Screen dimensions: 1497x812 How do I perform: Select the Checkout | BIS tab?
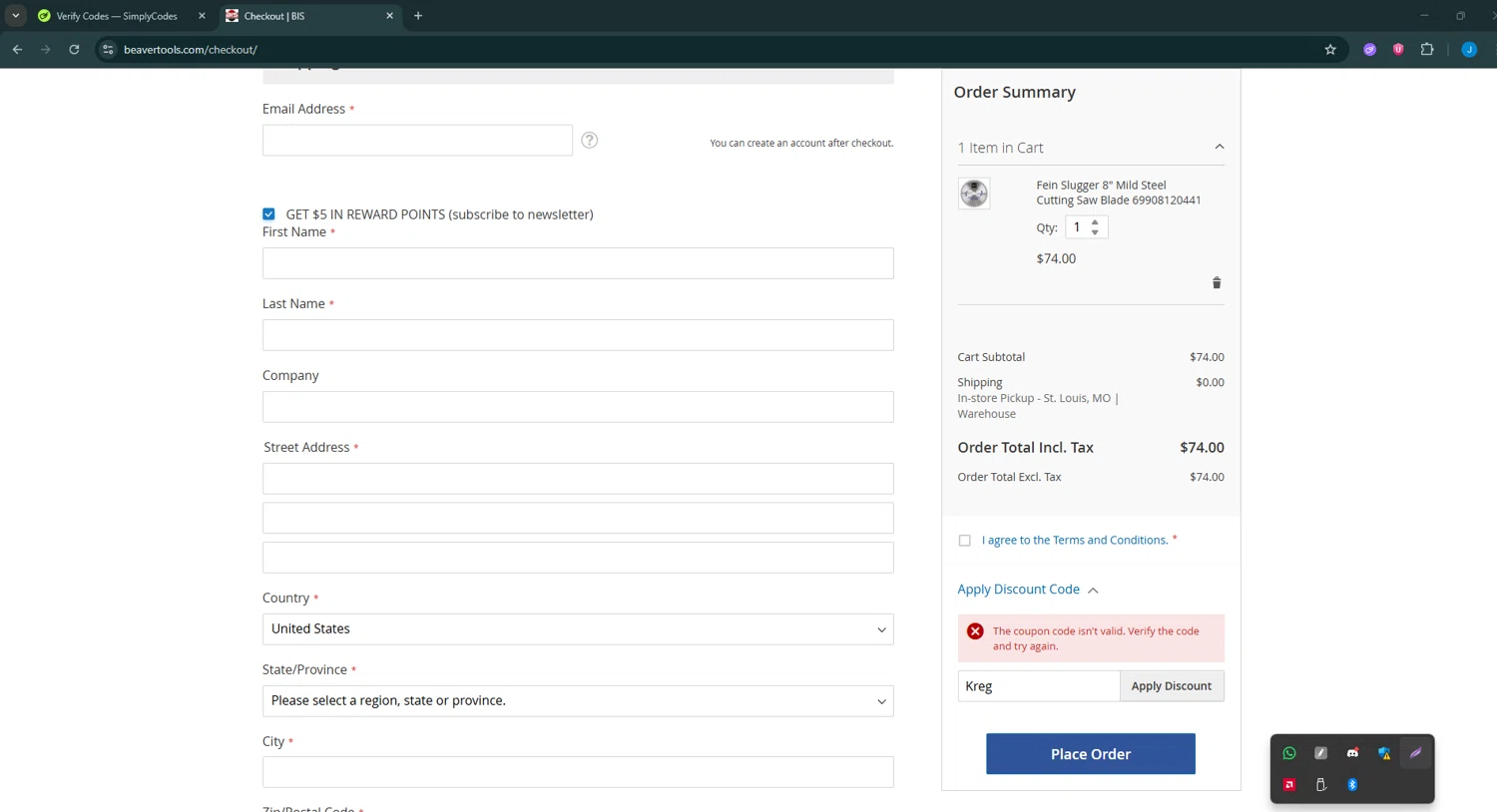(307, 16)
